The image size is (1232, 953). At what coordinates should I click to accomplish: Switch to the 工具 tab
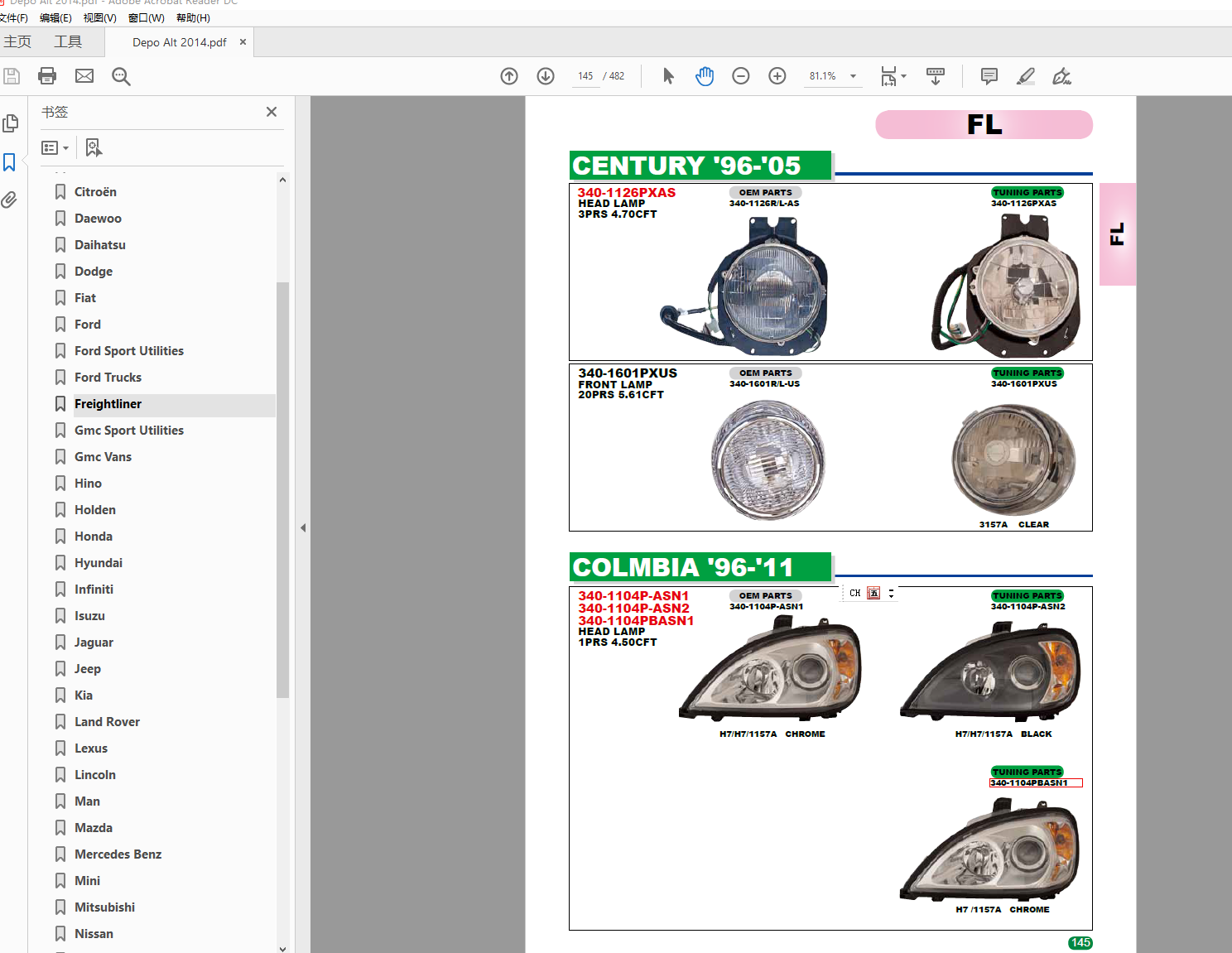click(68, 41)
